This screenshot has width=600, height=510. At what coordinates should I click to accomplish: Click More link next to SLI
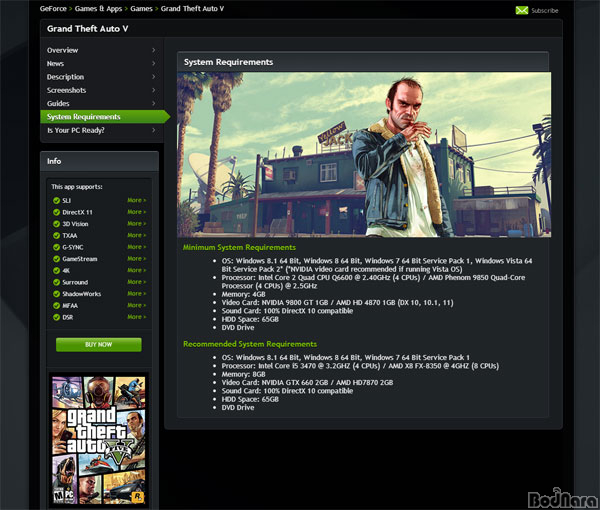pos(137,200)
